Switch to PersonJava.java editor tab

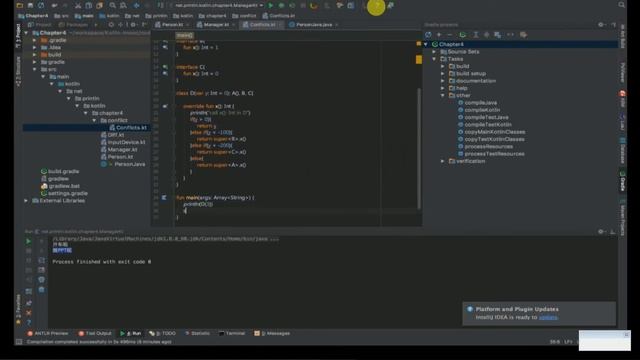click(x=313, y=25)
